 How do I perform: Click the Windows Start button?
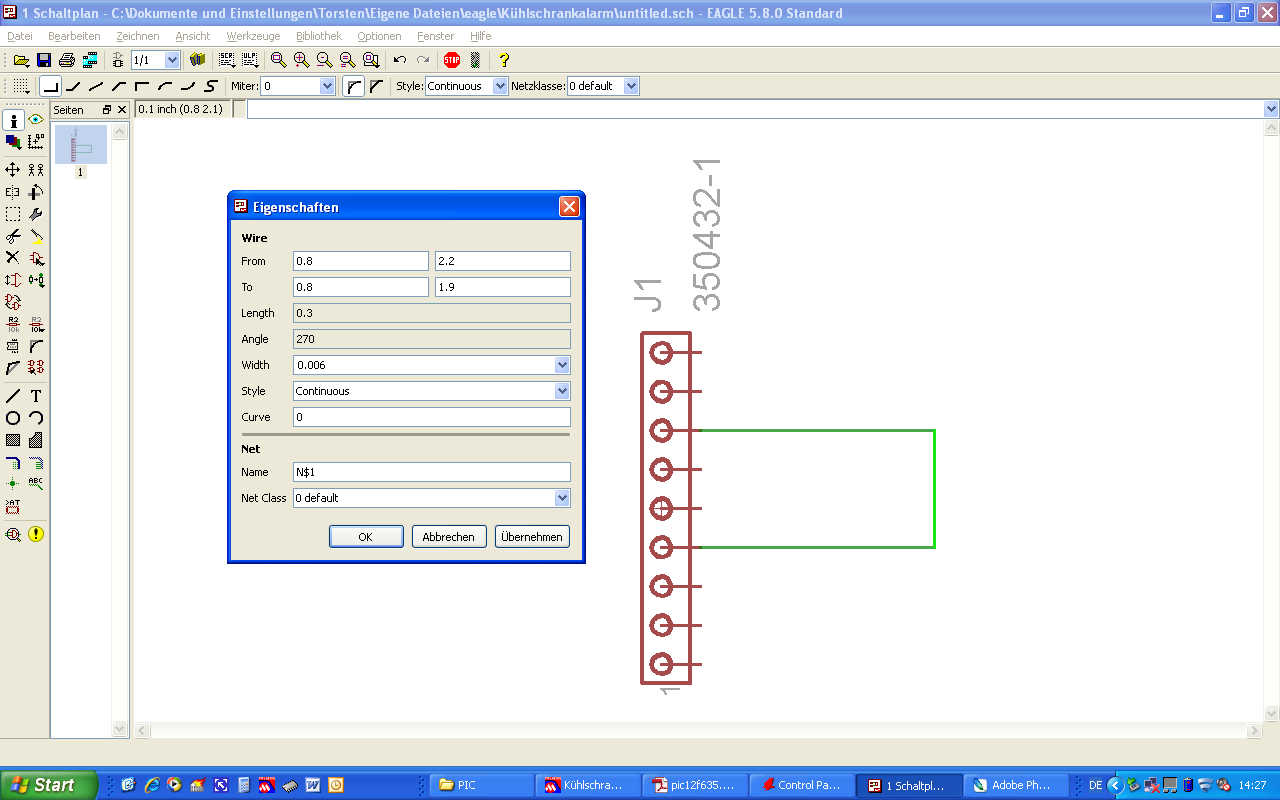point(49,785)
